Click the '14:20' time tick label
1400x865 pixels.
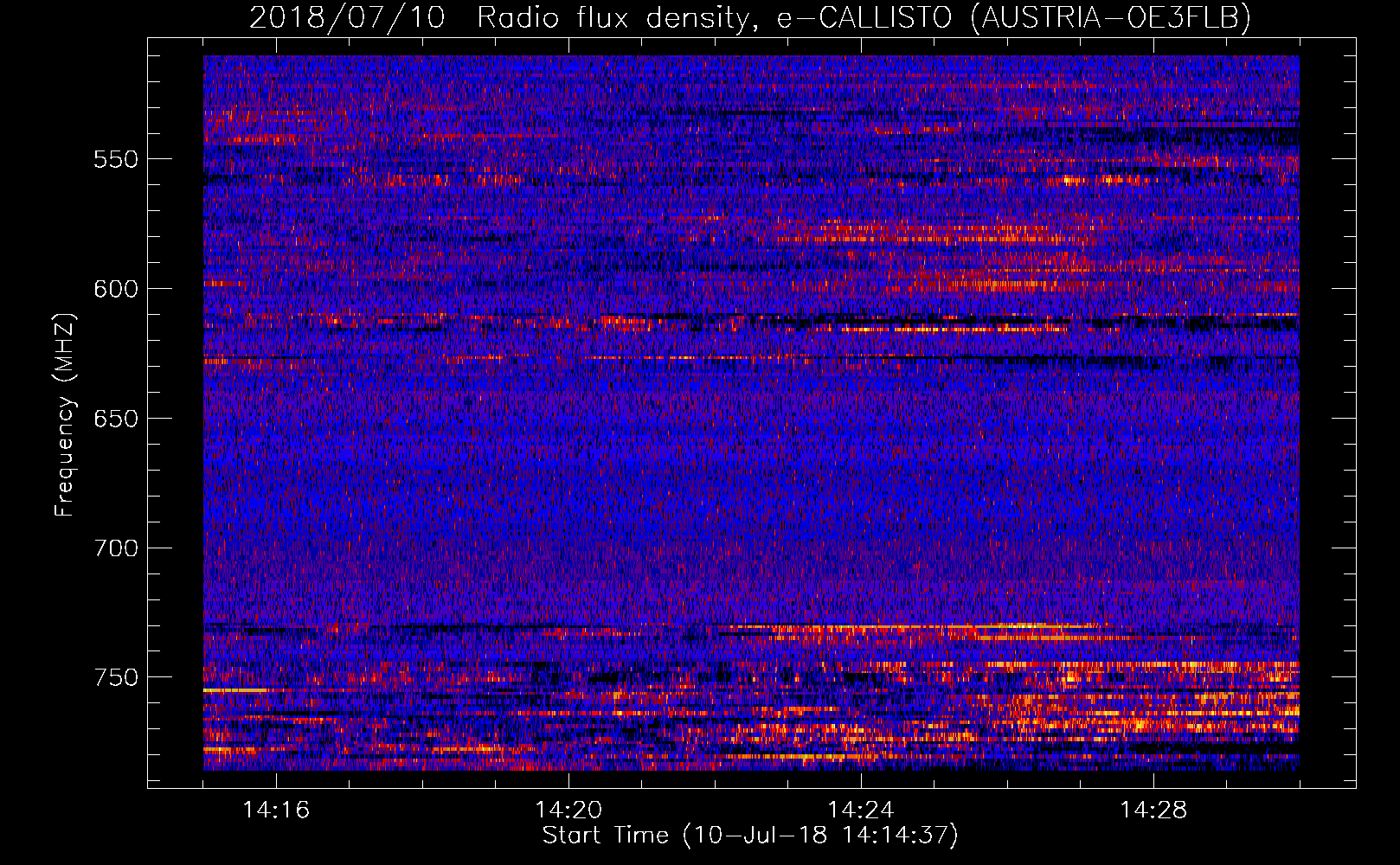tap(568, 810)
